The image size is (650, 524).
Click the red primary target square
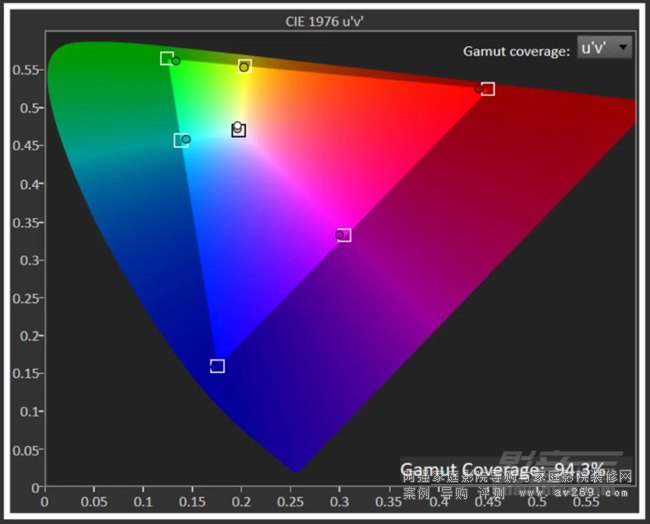click(x=488, y=89)
